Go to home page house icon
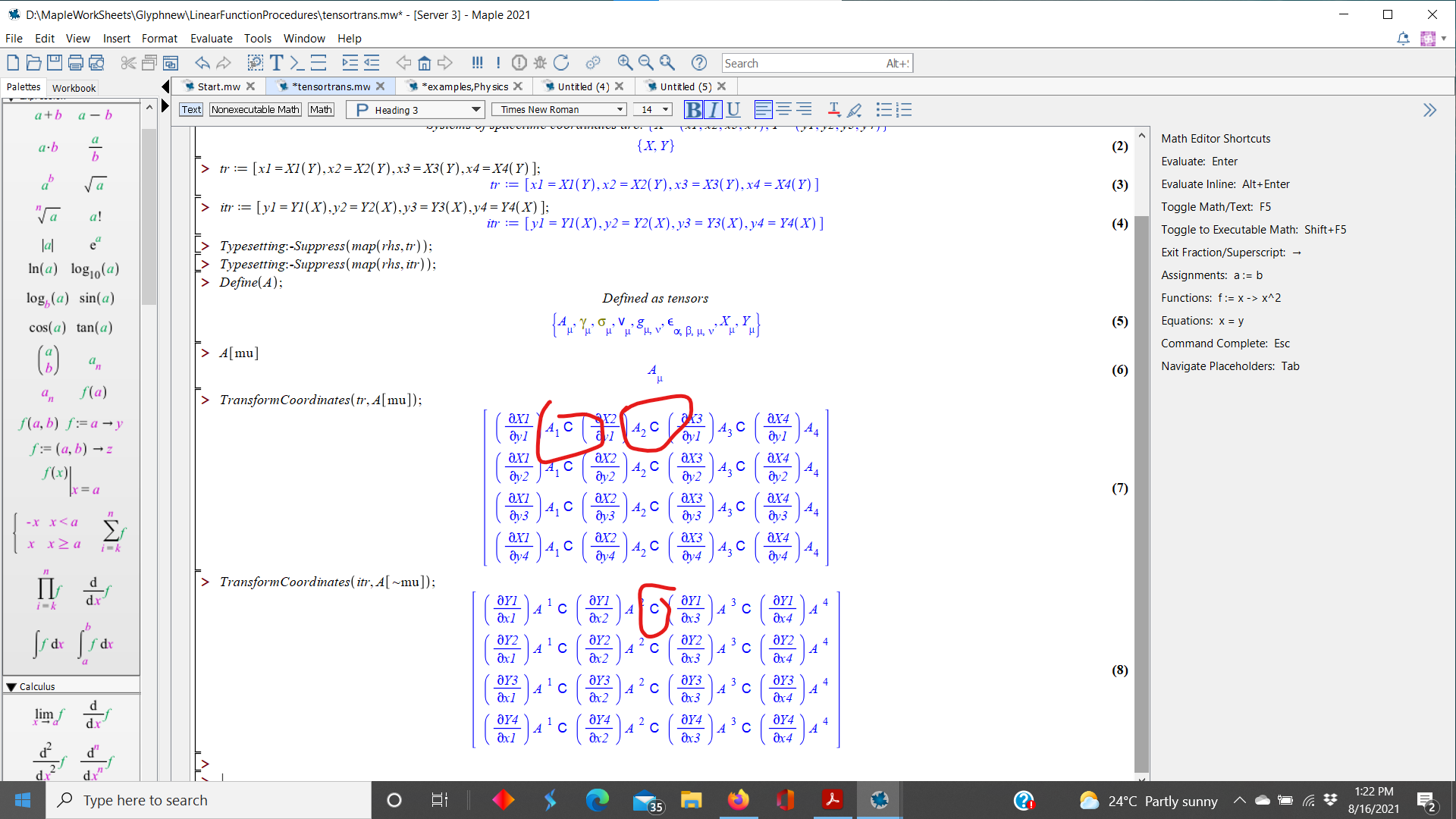This screenshot has height=819, width=1456. [425, 63]
